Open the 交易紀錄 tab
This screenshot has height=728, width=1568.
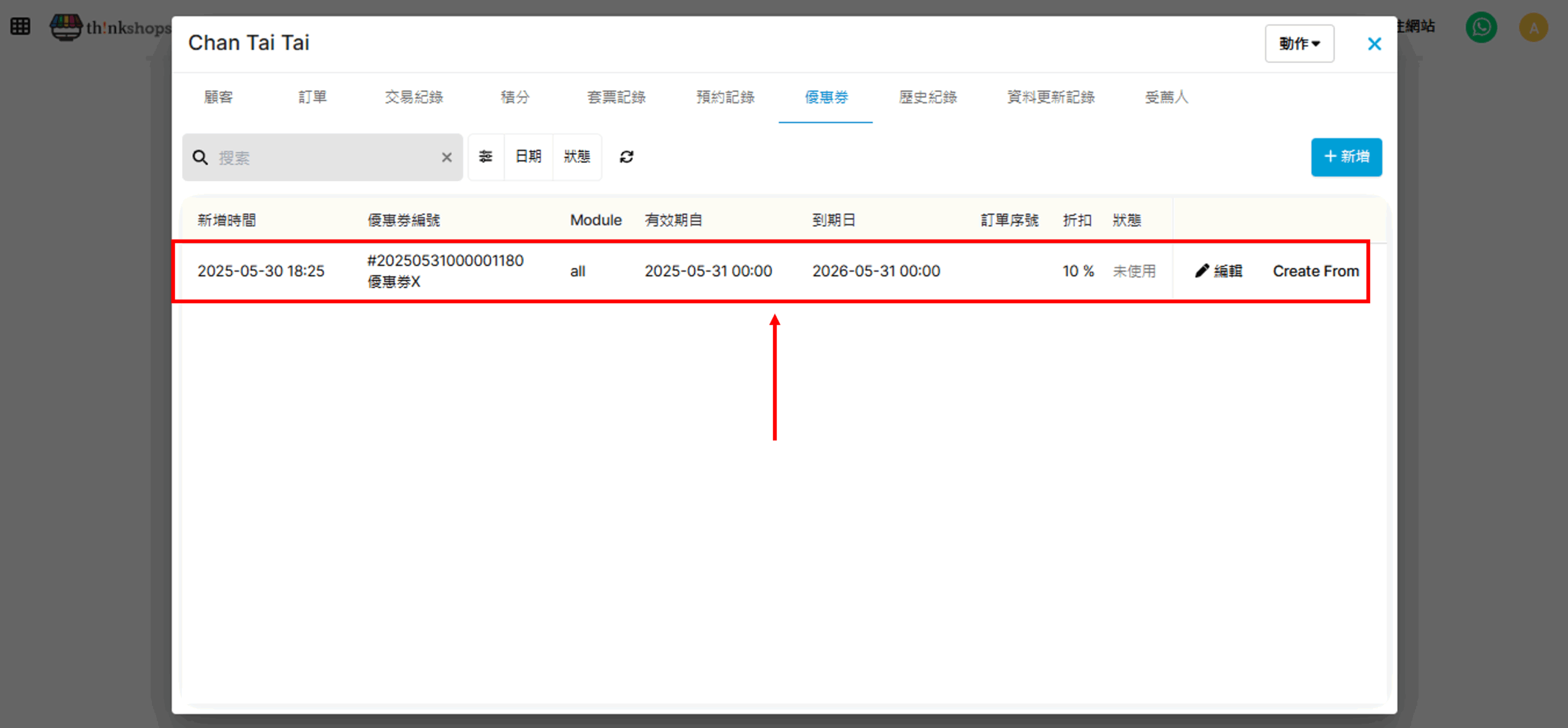pos(413,97)
